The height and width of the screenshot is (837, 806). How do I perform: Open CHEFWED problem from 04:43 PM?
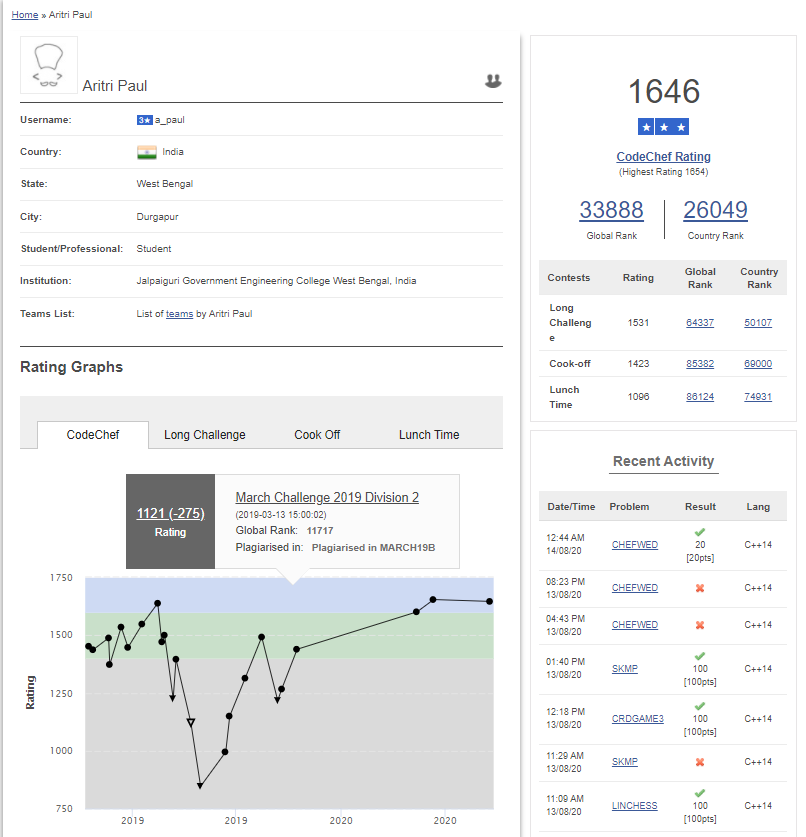[635, 625]
